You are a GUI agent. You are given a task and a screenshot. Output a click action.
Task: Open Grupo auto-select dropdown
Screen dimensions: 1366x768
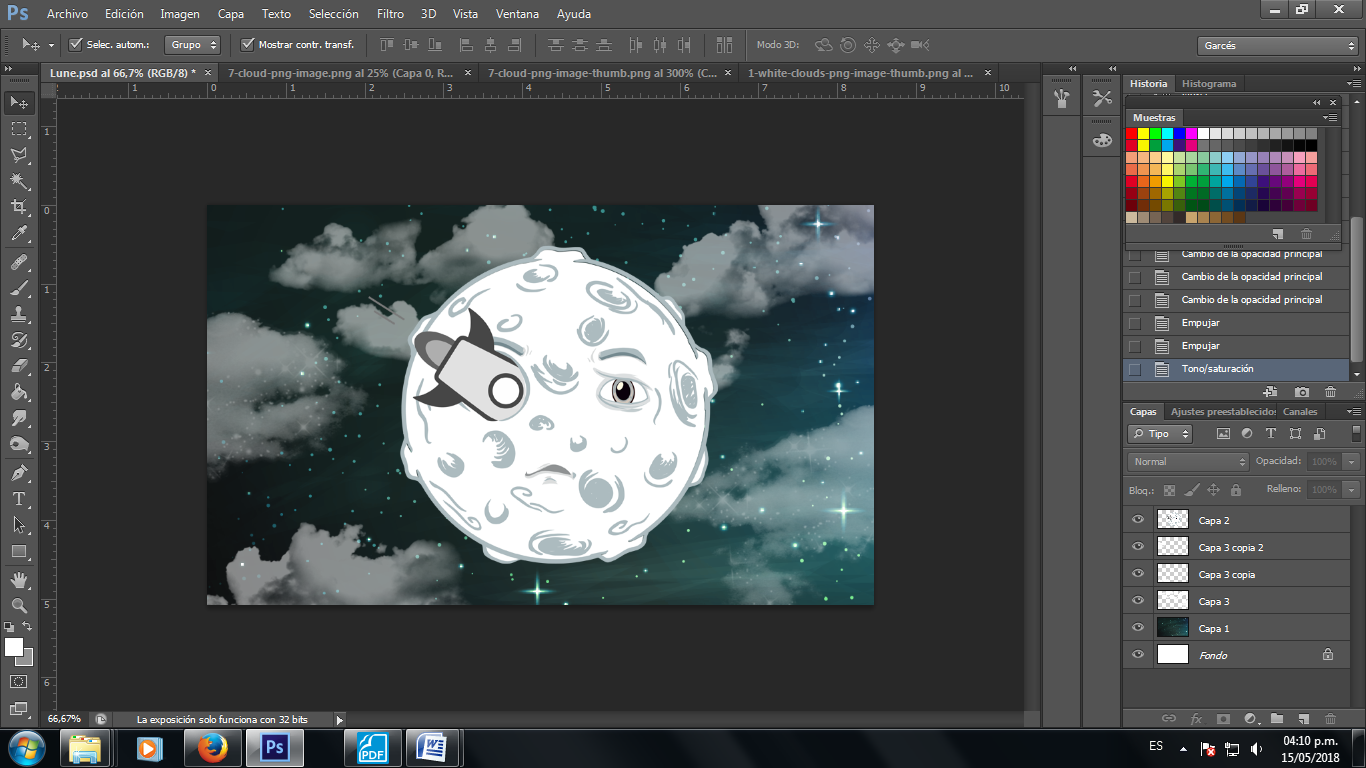(194, 45)
